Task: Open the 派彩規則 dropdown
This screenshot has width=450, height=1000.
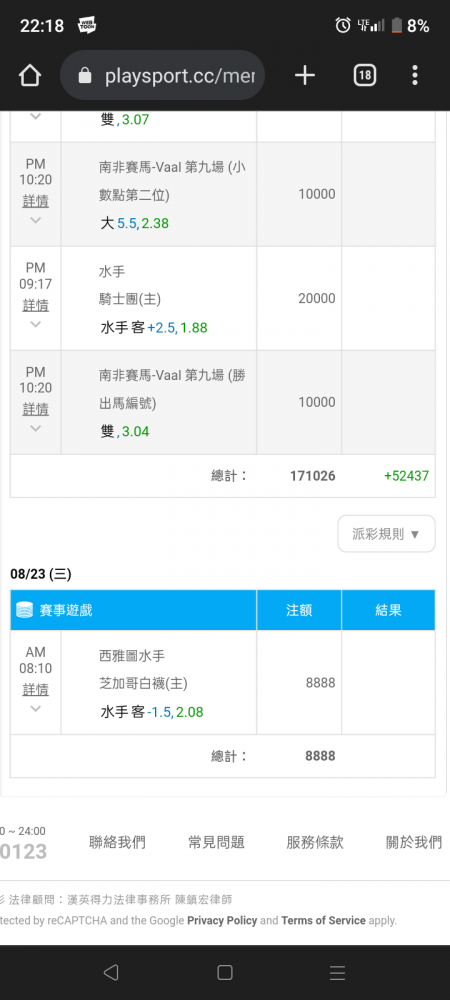Action: coord(386,534)
